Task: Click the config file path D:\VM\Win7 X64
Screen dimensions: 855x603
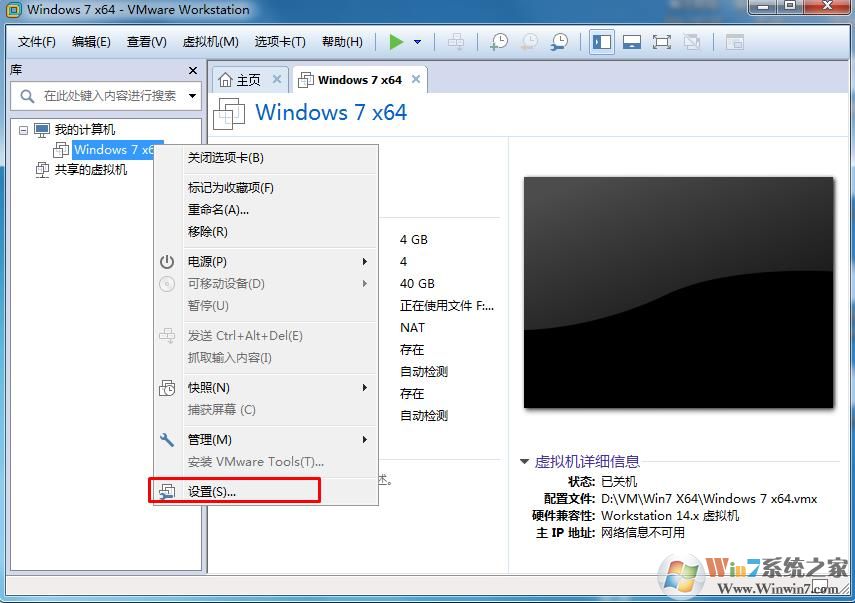Action: pos(709,499)
